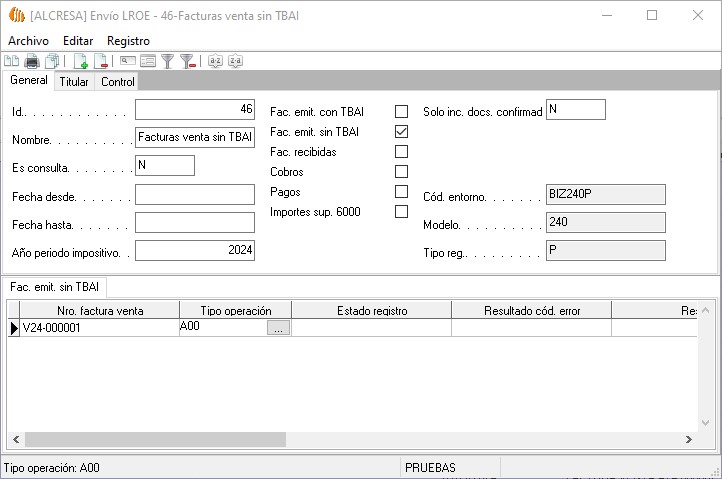Enable the Fac. emit. con TBAI checkbox

tap(401, 111)
